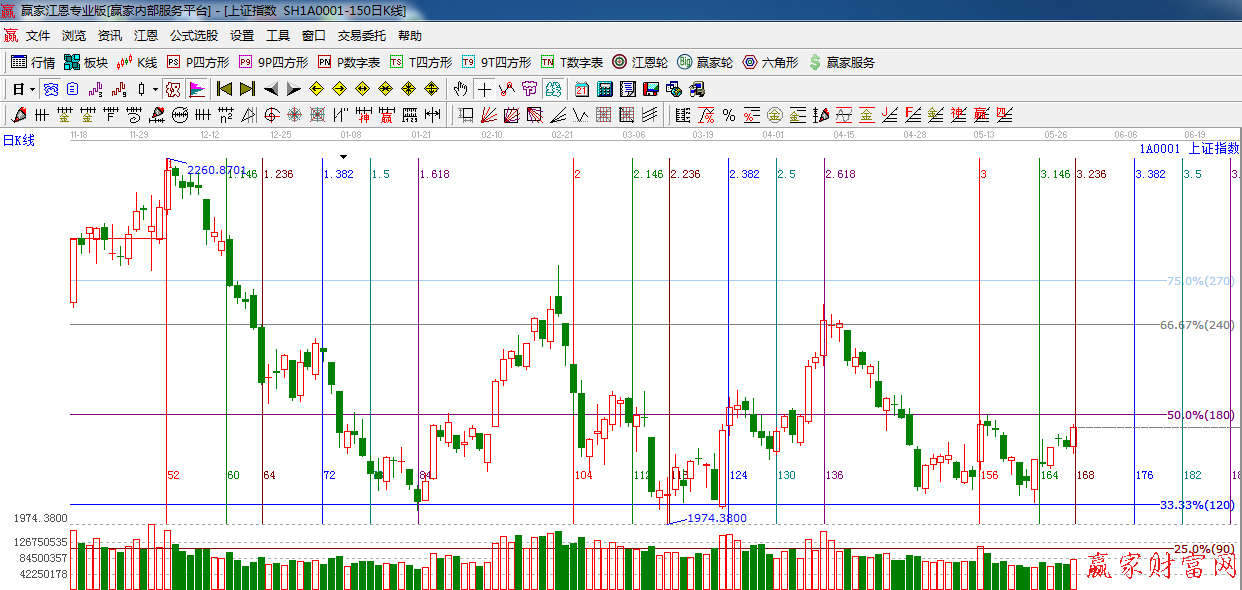The width and height of the screenshot is (1242, 590).
Task: Toggle the highlighted colored flag chart button
Action: coord(197,89)
